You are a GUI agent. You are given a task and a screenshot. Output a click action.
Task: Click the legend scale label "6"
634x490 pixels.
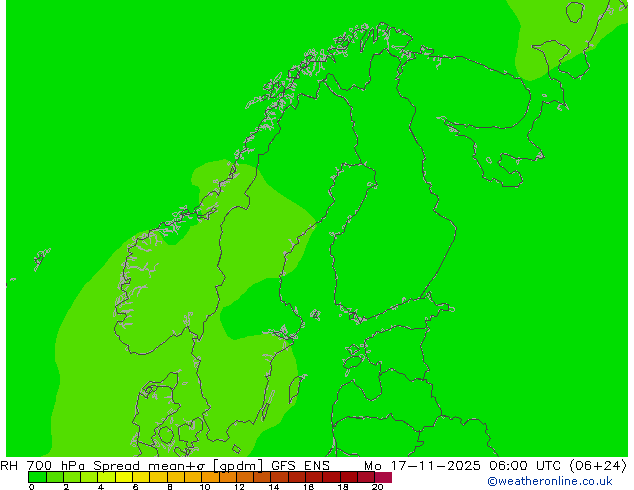click(135, 487)
